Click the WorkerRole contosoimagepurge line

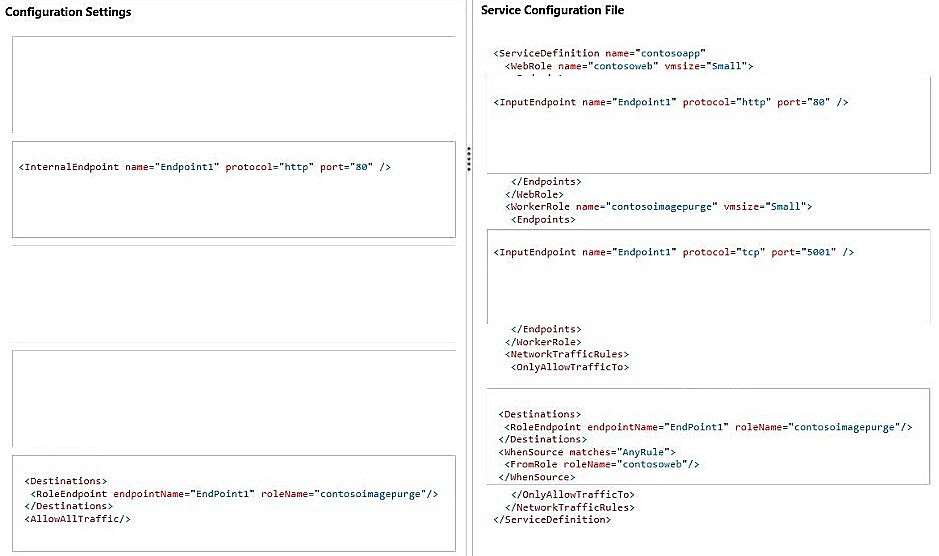point(658,207)
